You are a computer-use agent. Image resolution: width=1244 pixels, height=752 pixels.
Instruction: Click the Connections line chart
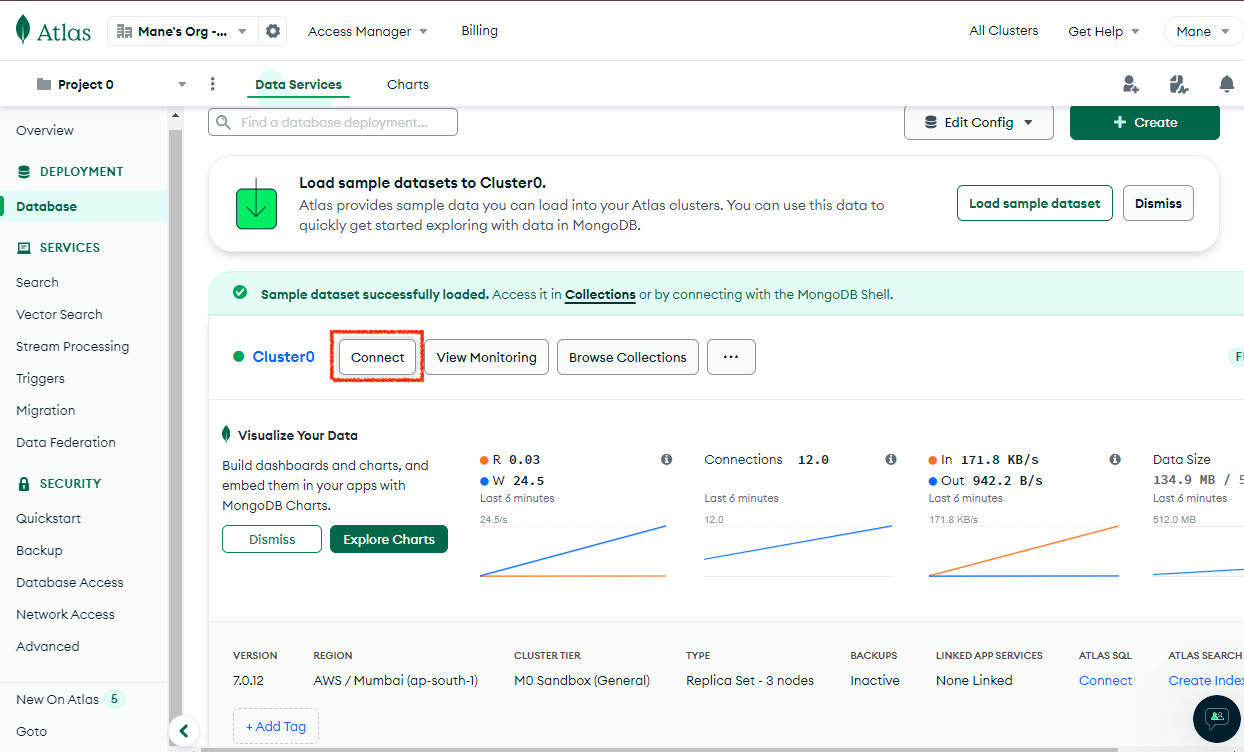797,550
